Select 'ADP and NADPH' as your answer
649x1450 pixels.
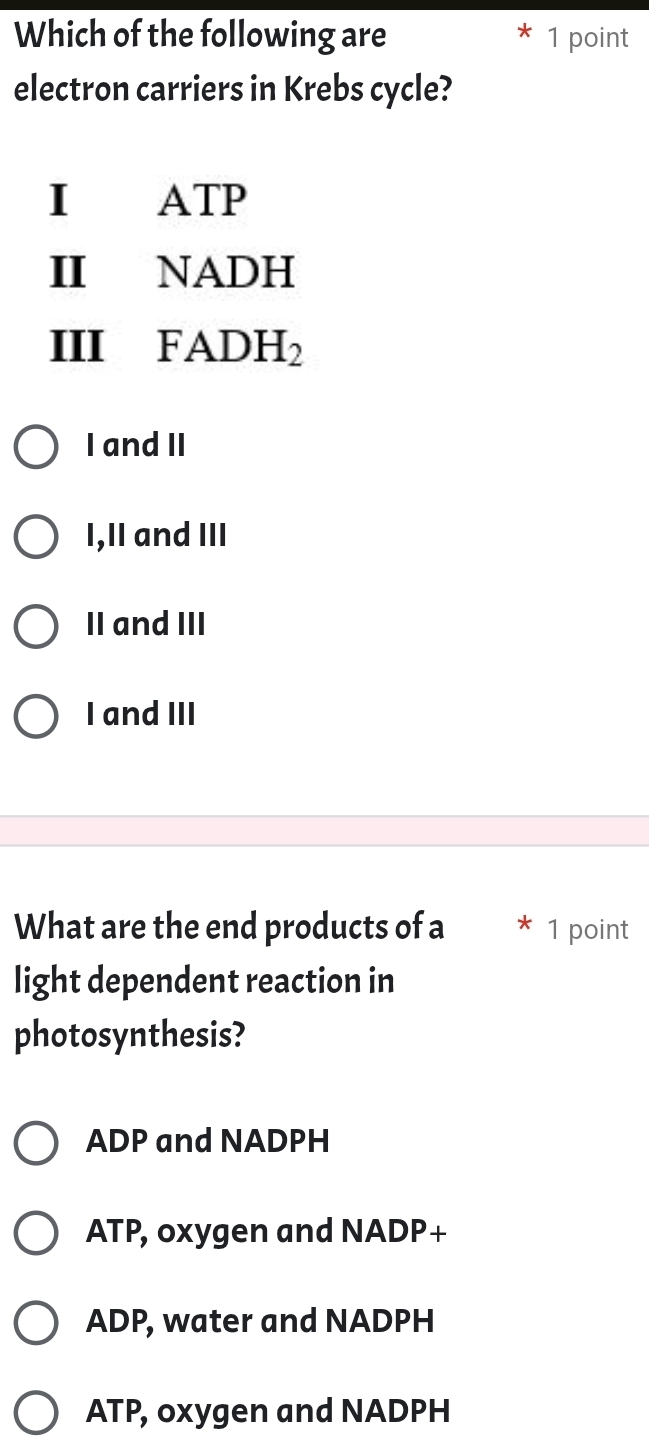pyautogui.click(x=35, y=1144)
